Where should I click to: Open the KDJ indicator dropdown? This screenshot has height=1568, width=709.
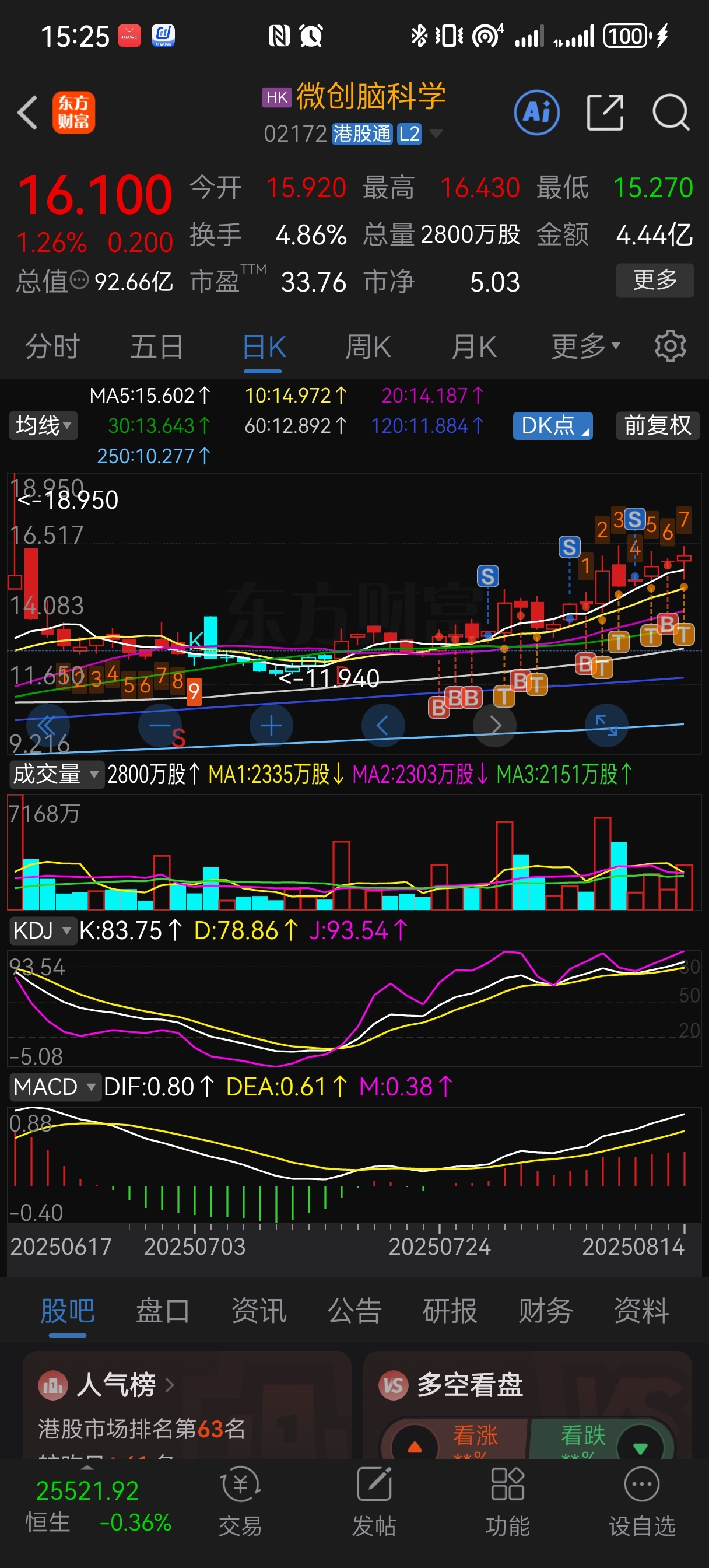click(x=42, y=930)
